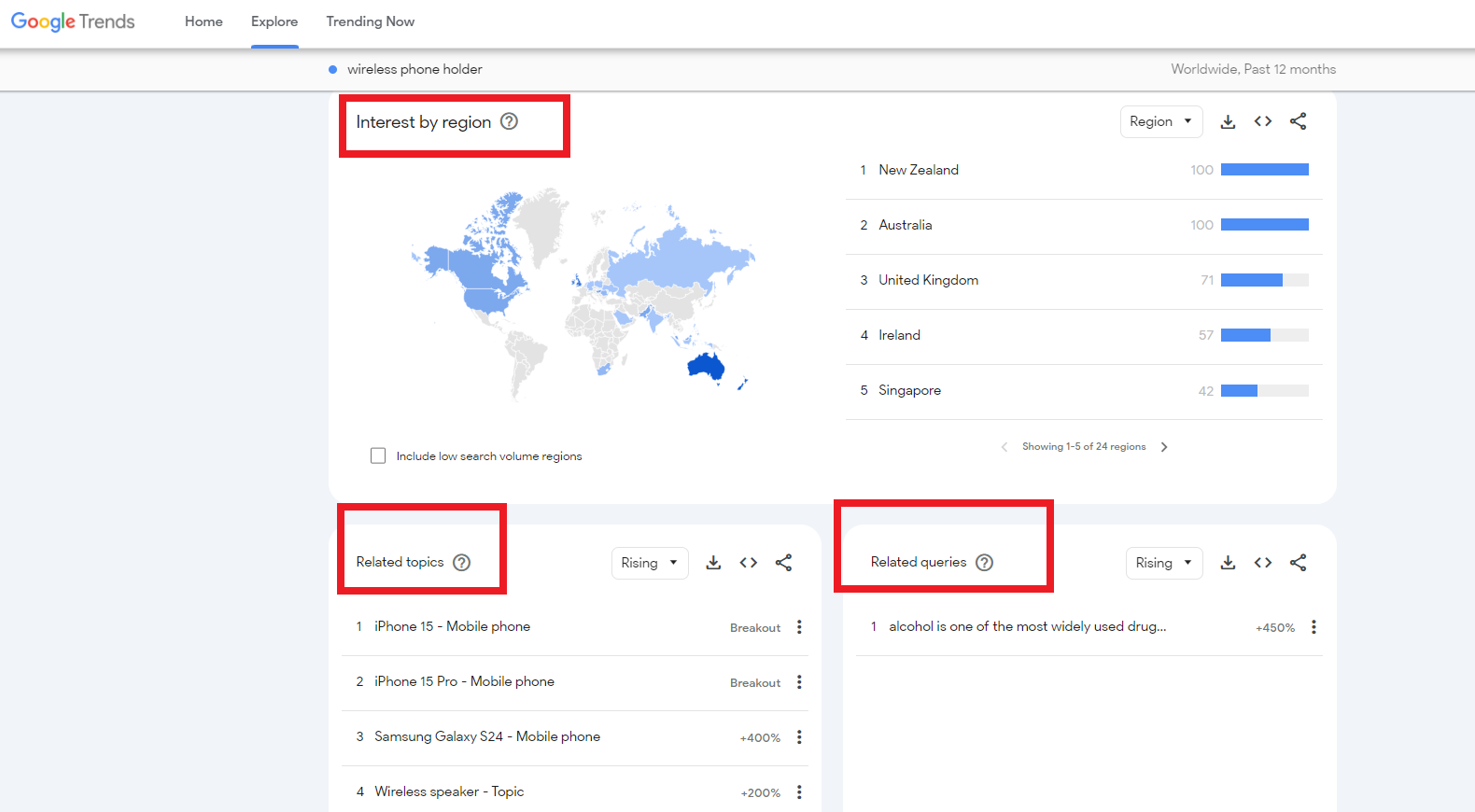Viewport: 1475px width, 812px height.
Task: Select the Explore tab
Action: pos(274,21)
